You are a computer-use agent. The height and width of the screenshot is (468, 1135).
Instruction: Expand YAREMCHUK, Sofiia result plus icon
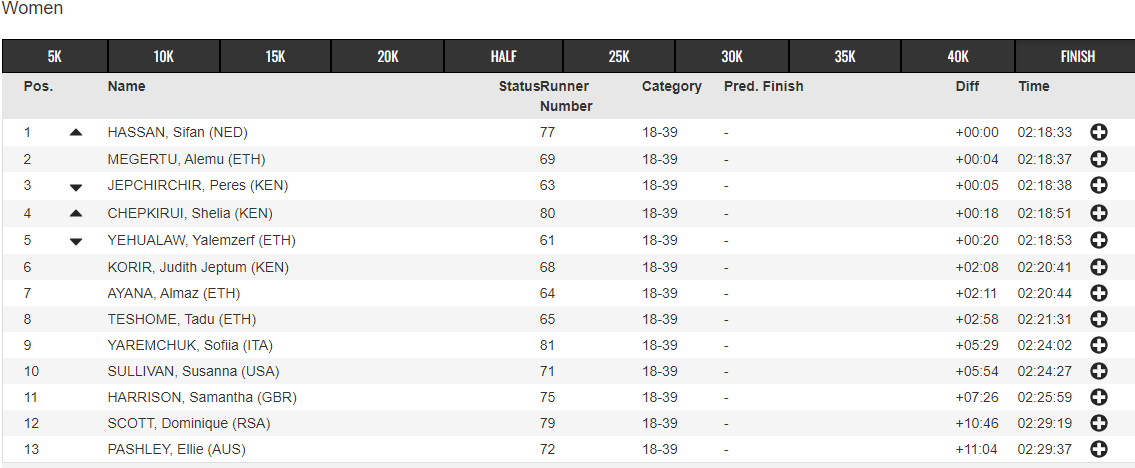[1098, 345]
